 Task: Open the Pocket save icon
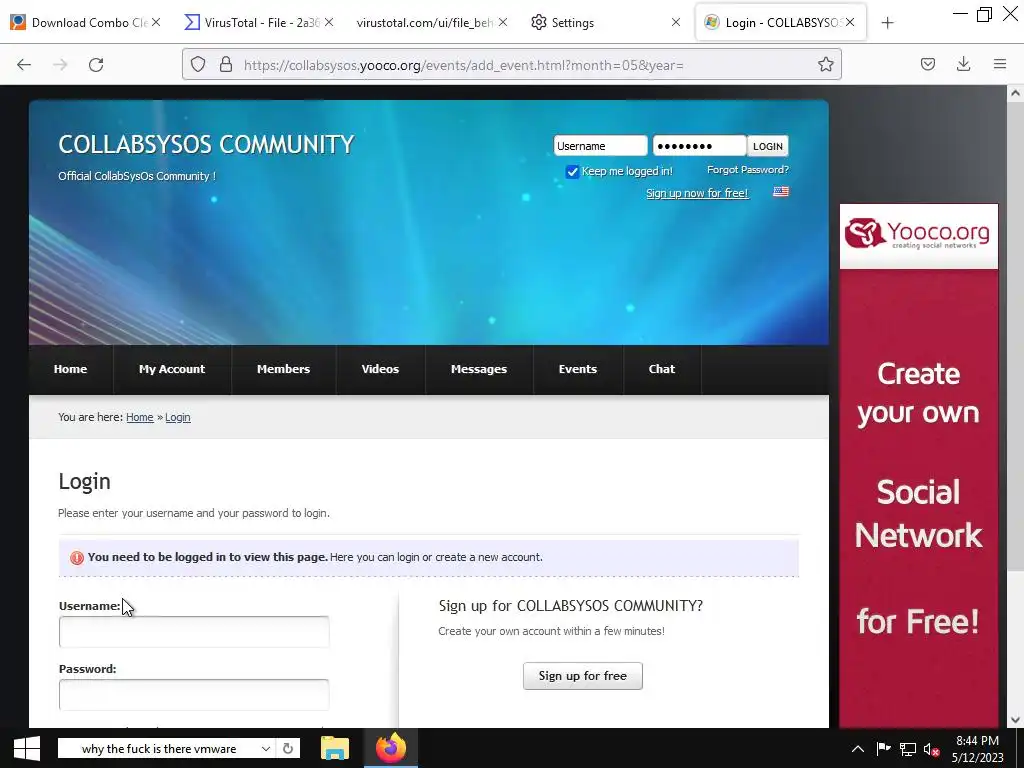point(927,64)
